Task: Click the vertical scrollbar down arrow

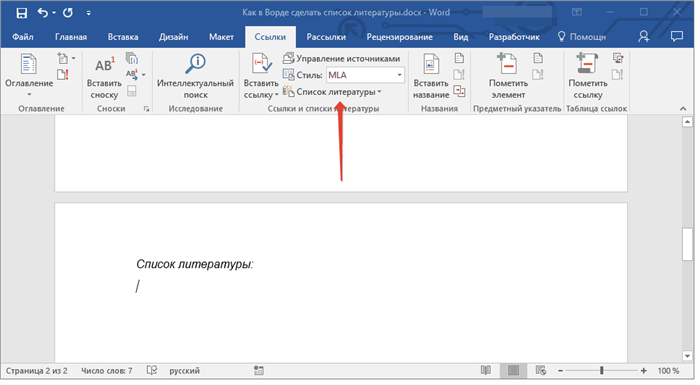Action: pyautogui.click(x=688, y=356)
